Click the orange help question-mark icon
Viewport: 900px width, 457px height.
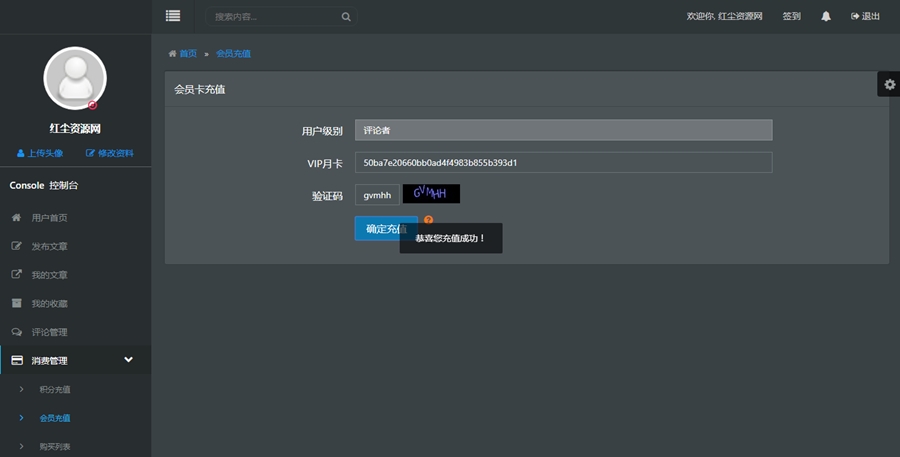[428, 220]
